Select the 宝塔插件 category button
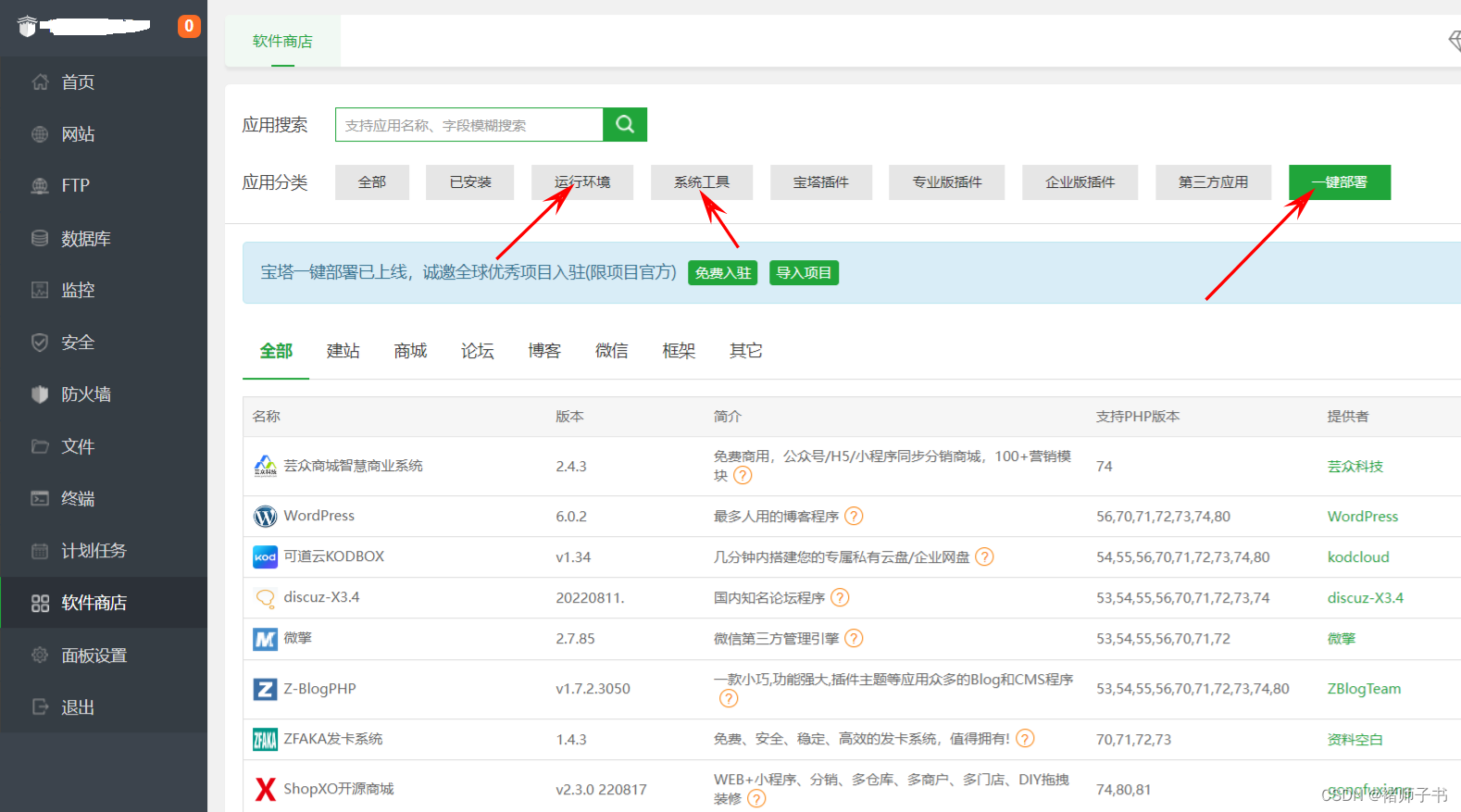This screenshot has width=1461, height=812. pyautogui.click(x=821, y=182)
